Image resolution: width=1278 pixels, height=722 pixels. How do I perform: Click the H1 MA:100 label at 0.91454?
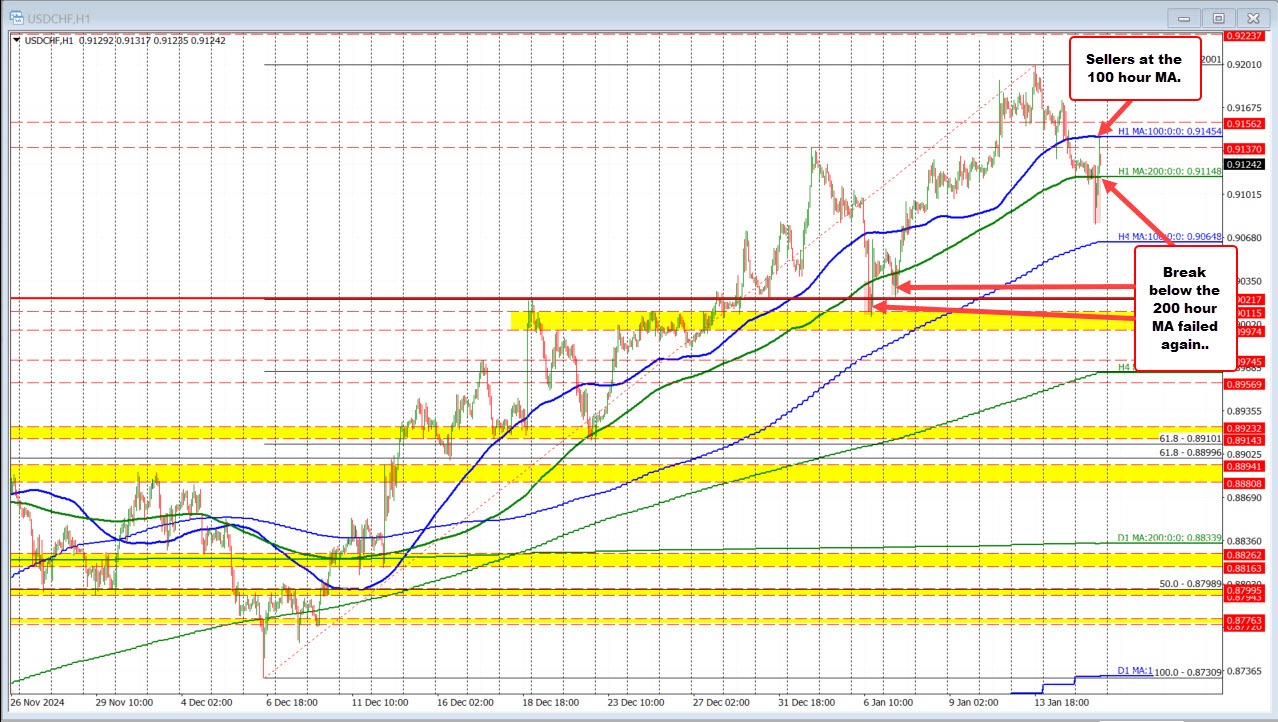click(1168, 132)
